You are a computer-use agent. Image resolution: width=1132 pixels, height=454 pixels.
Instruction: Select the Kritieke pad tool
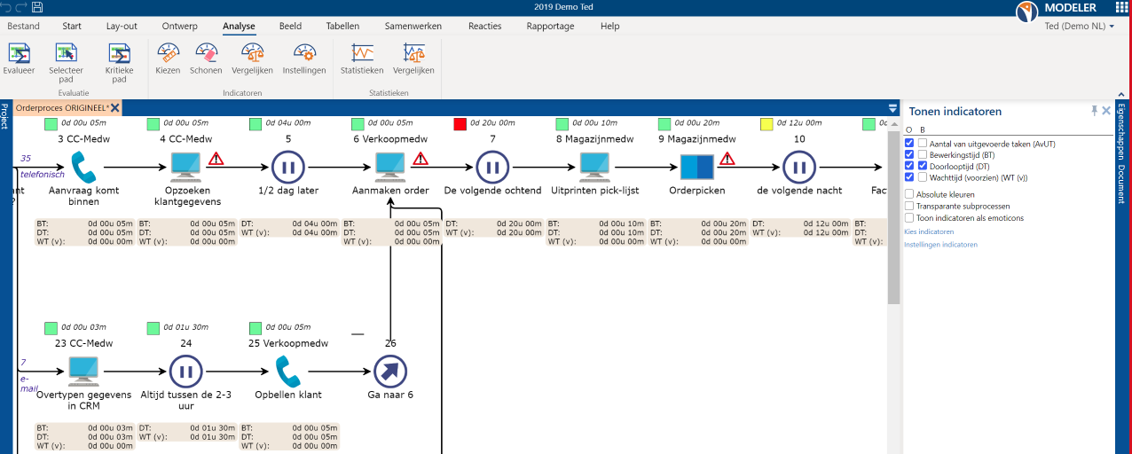(119, 55)
